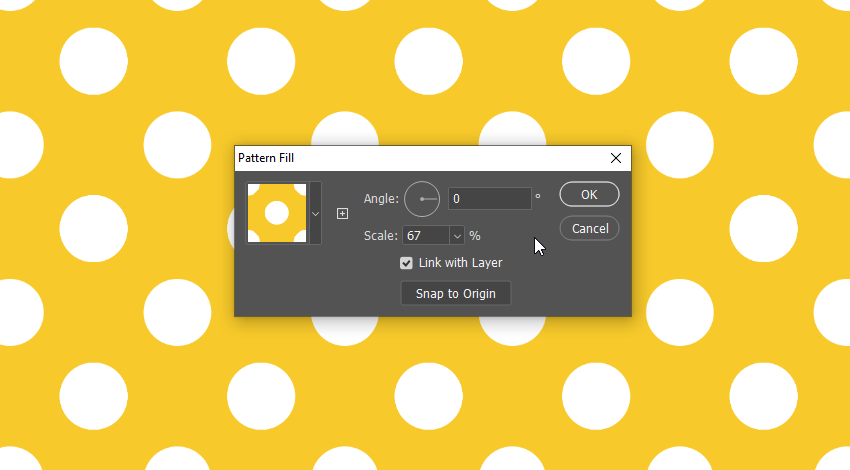Click the degree symbol beside Angle field
The width and height of the screenshot is (850, 470).
click(x=538, y=196)
